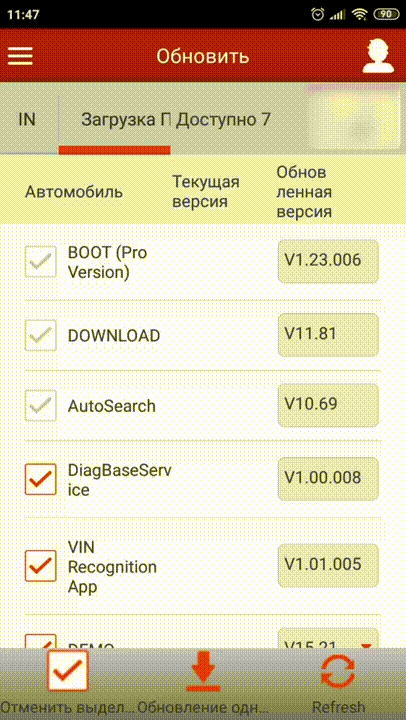Switch to the IN tab
406x720 pixels.
coord(27,120)
